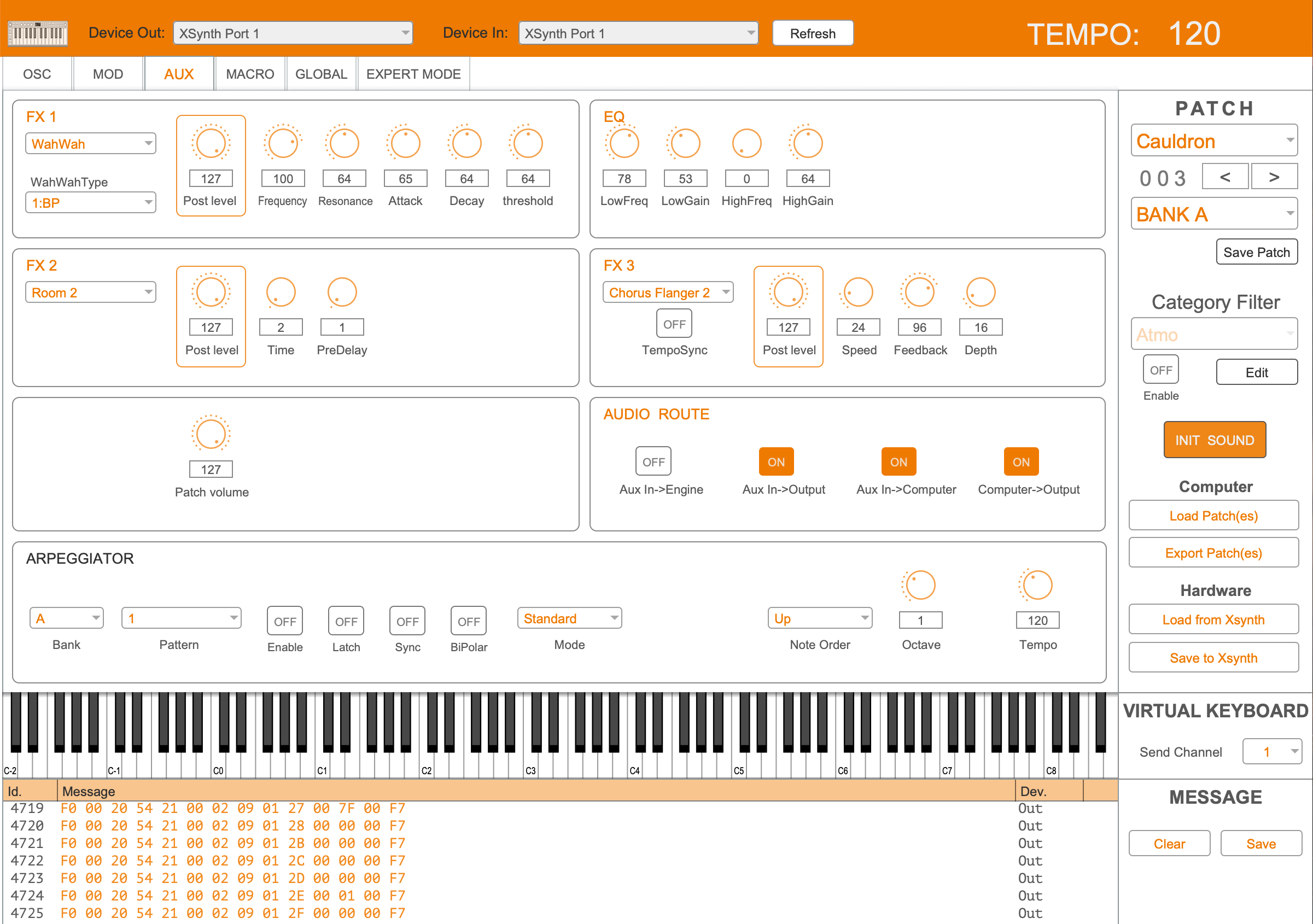
Task: Adjust the Patch volume knob
Action: pyautogui.click(x=211, y=435)
